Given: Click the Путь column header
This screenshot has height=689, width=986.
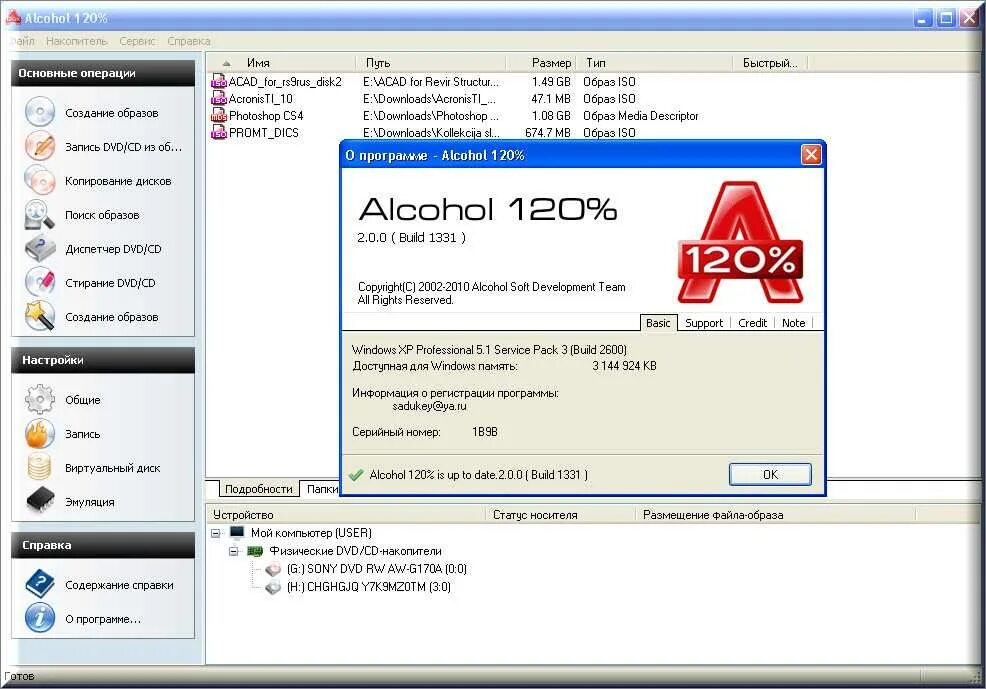Looking at the screenshot, I should click(x=431, y=63).
